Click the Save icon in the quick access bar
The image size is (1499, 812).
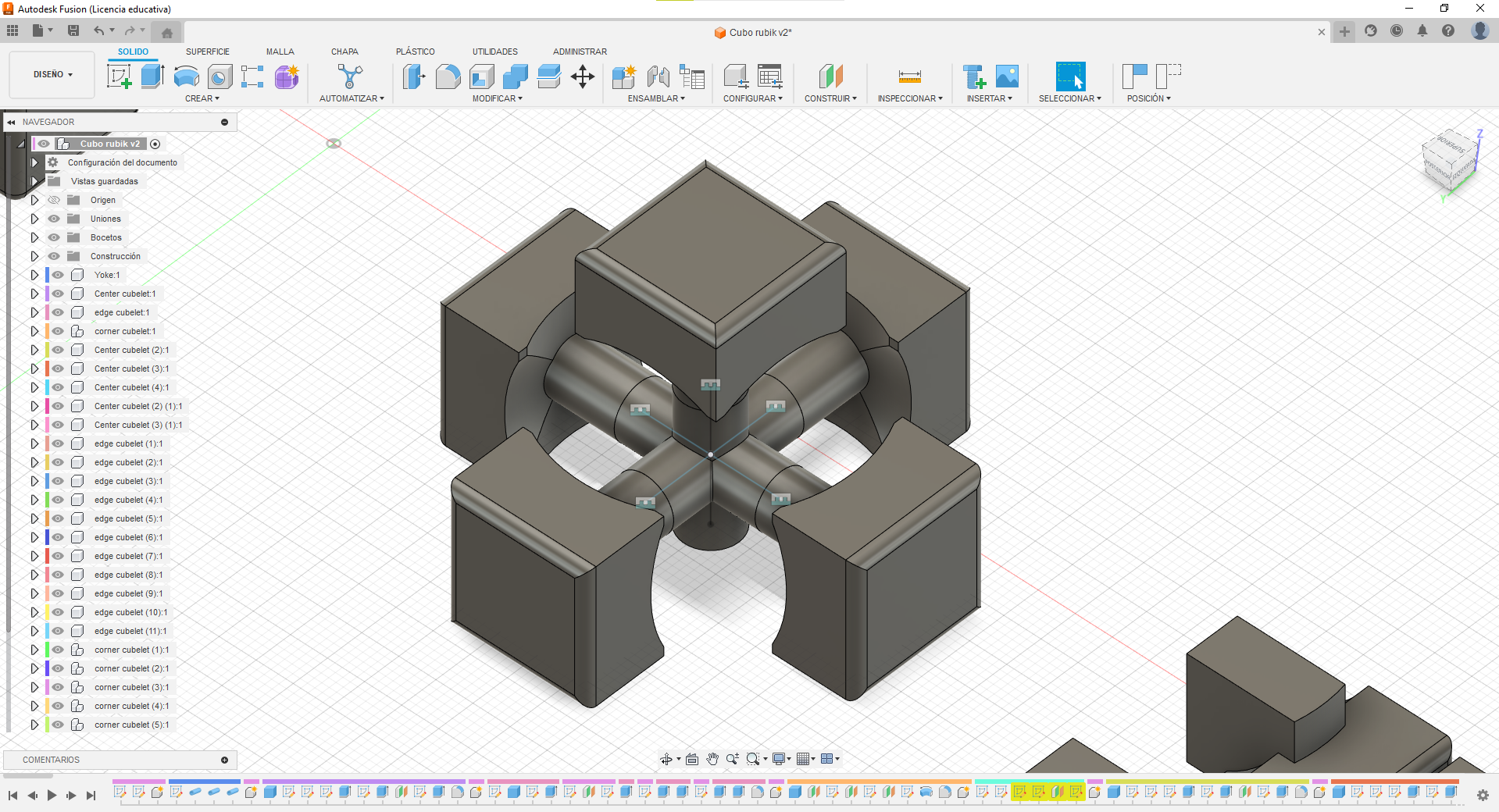73,30
